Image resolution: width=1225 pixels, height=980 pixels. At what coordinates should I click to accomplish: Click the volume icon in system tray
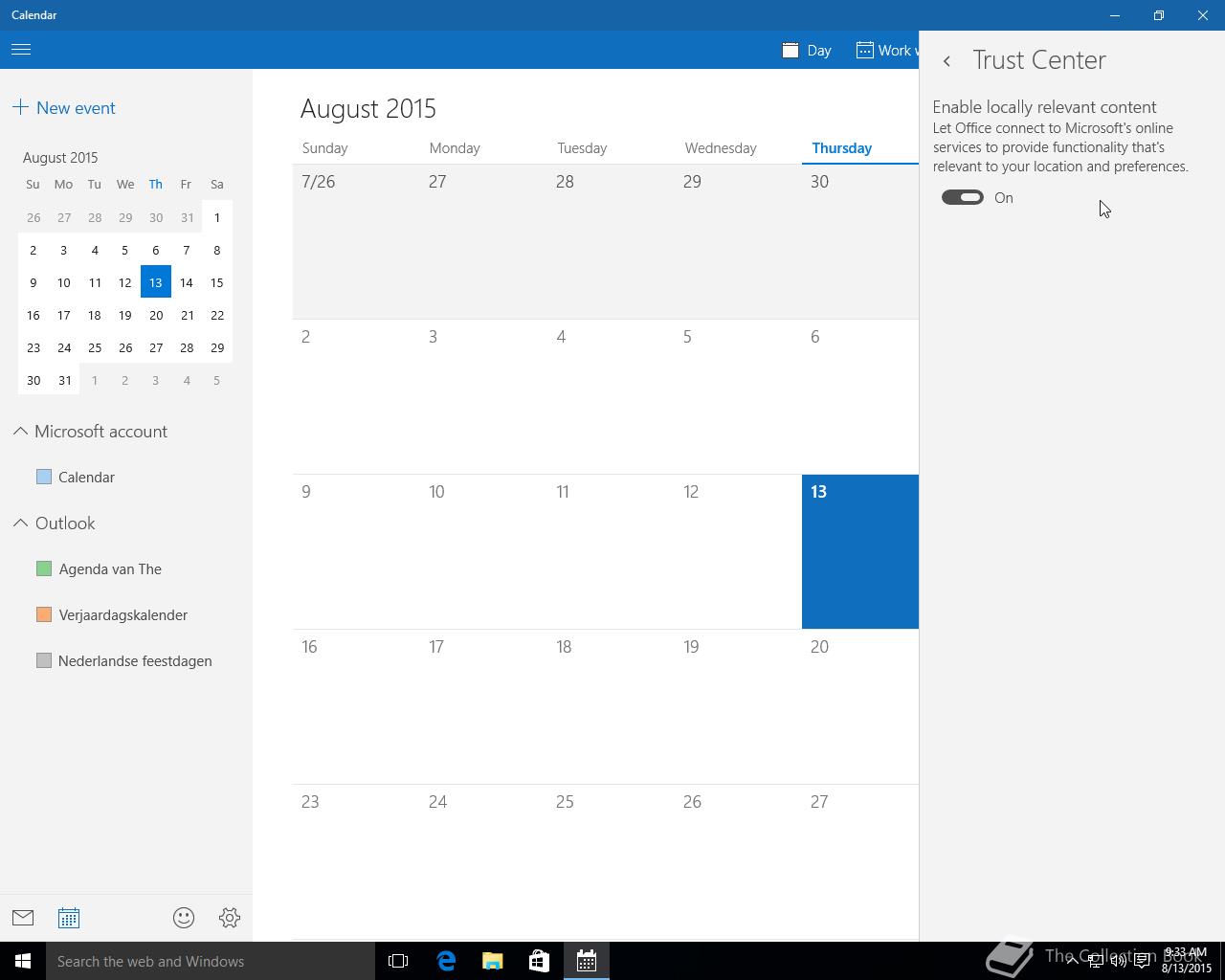1118,961
